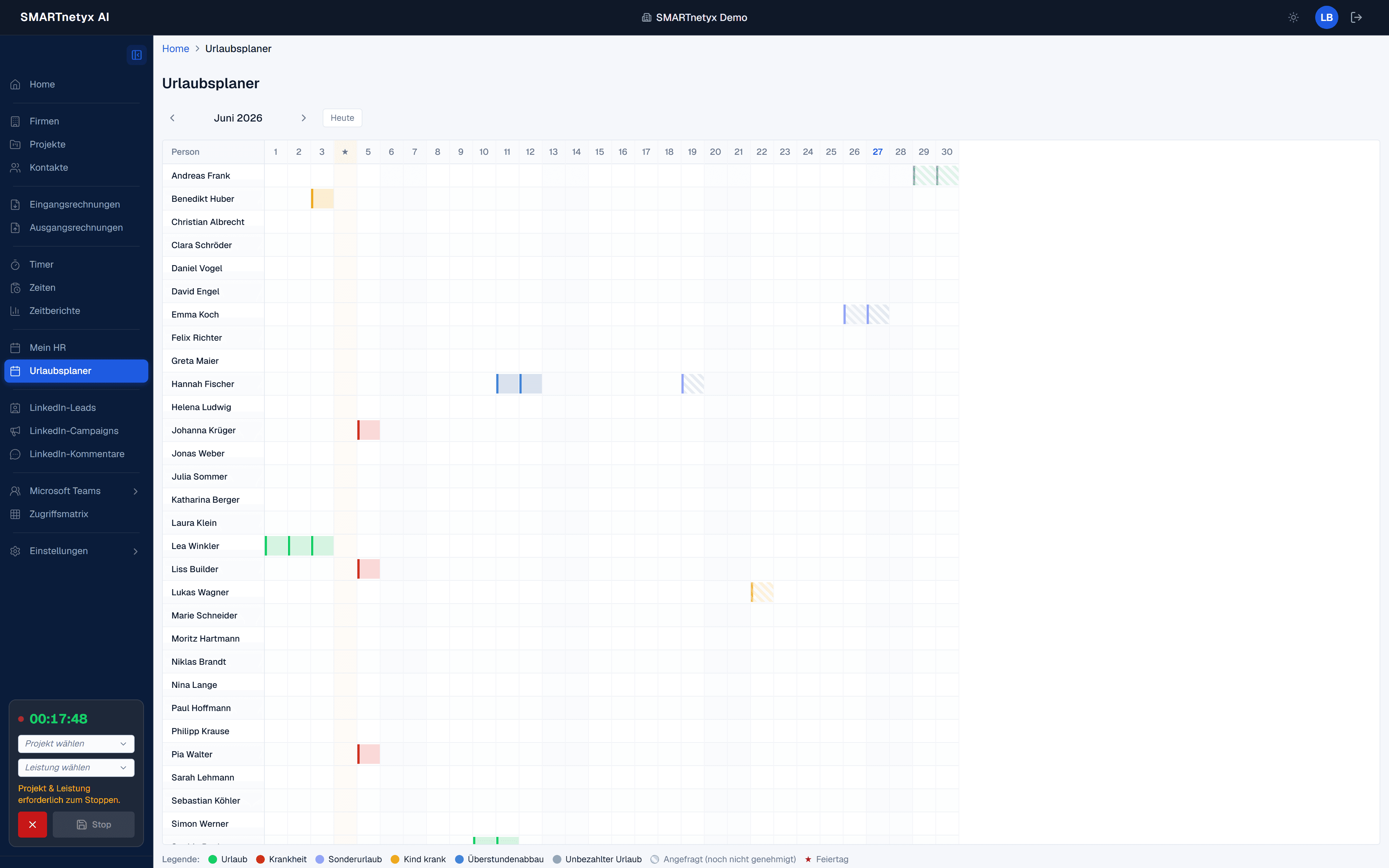The image size is (1389, 868).
Task: Click the blue Überstundenabbau legend dot
Action: (x=459, y=859)
